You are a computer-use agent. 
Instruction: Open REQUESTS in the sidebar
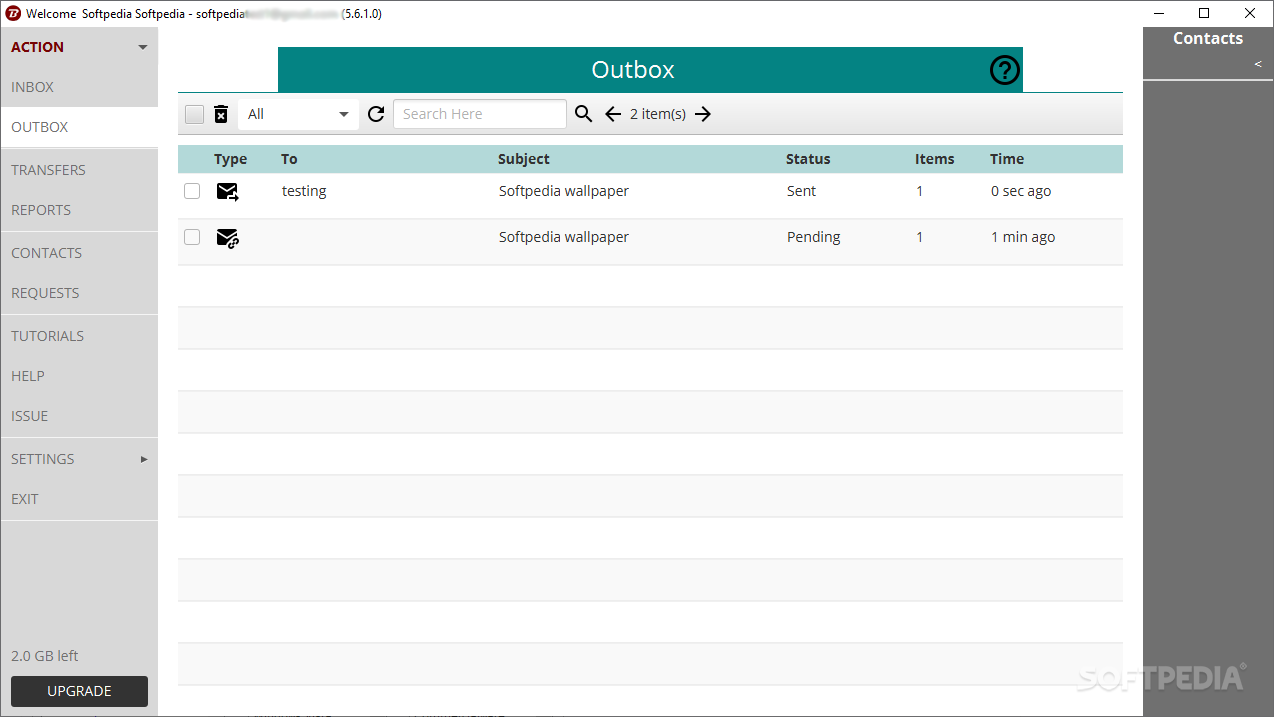(x=79, y=293)
